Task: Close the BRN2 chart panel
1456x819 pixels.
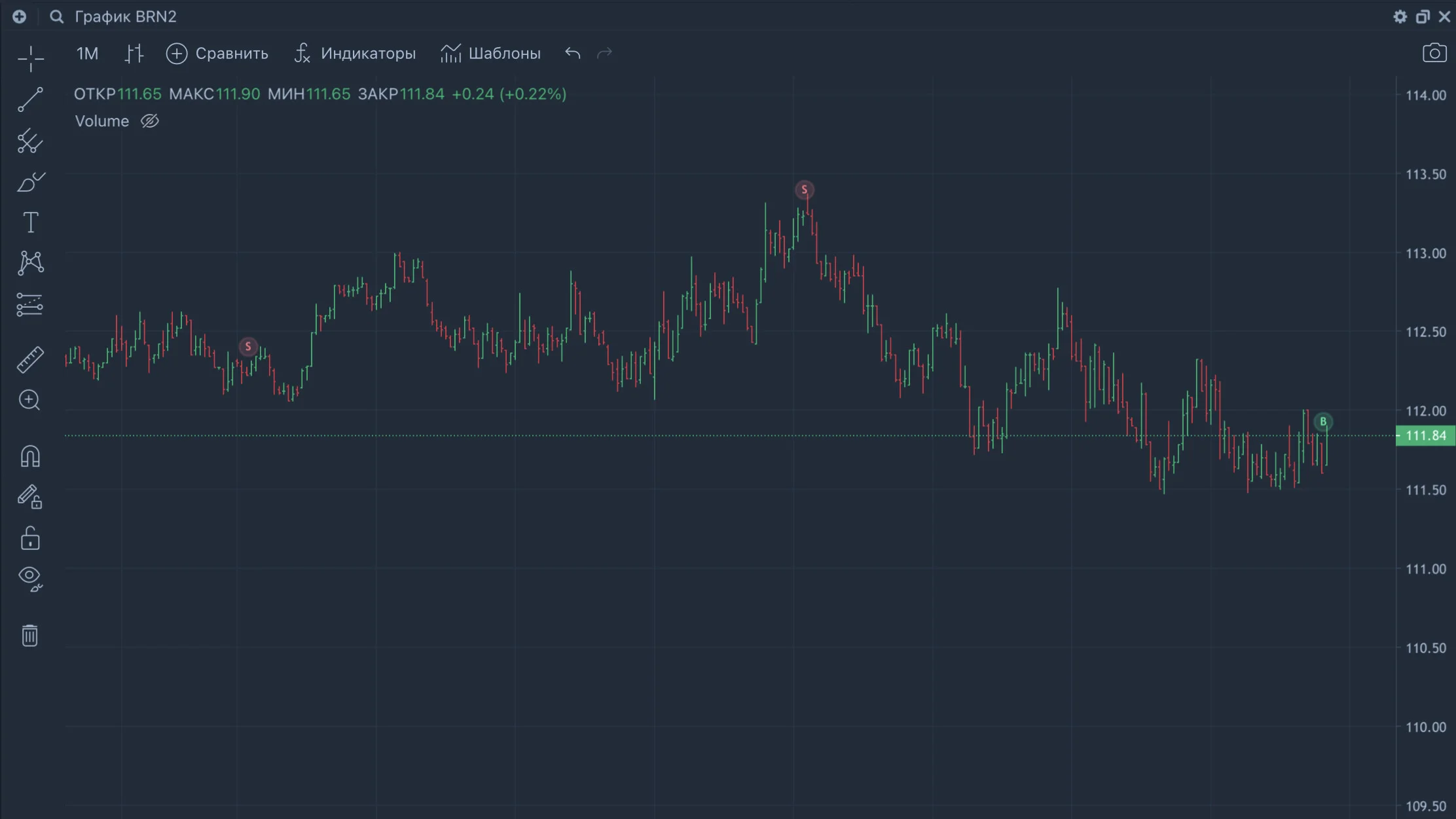Action: tap(1444, 17)
